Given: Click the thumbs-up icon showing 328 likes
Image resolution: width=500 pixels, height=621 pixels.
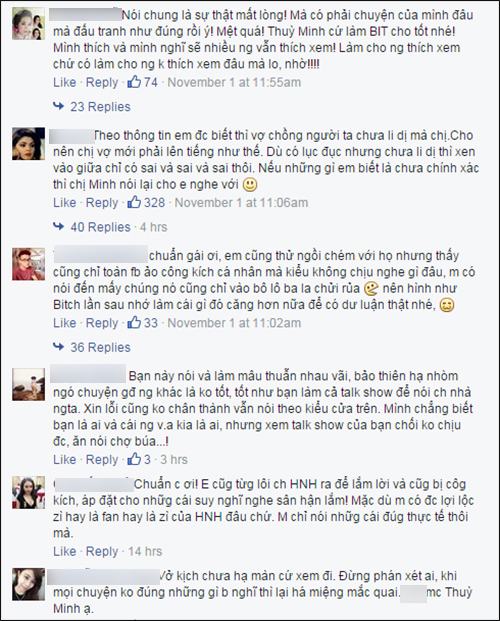Looking at the screenshot, I should point(134,202).
